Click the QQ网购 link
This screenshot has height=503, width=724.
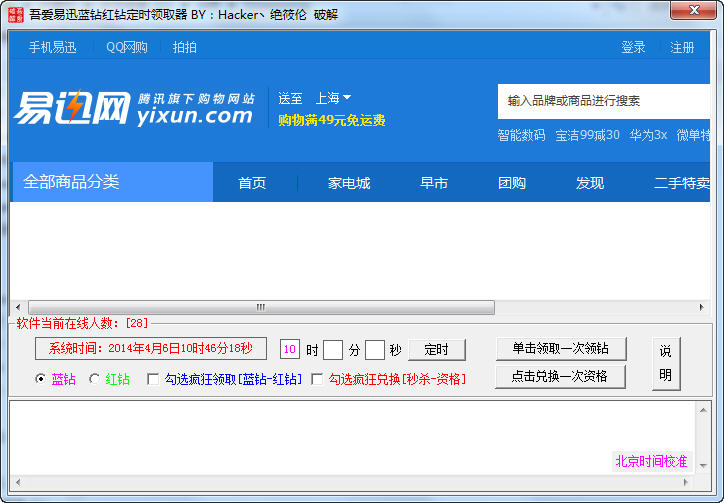pyautogui.click(x=127, y=47)
